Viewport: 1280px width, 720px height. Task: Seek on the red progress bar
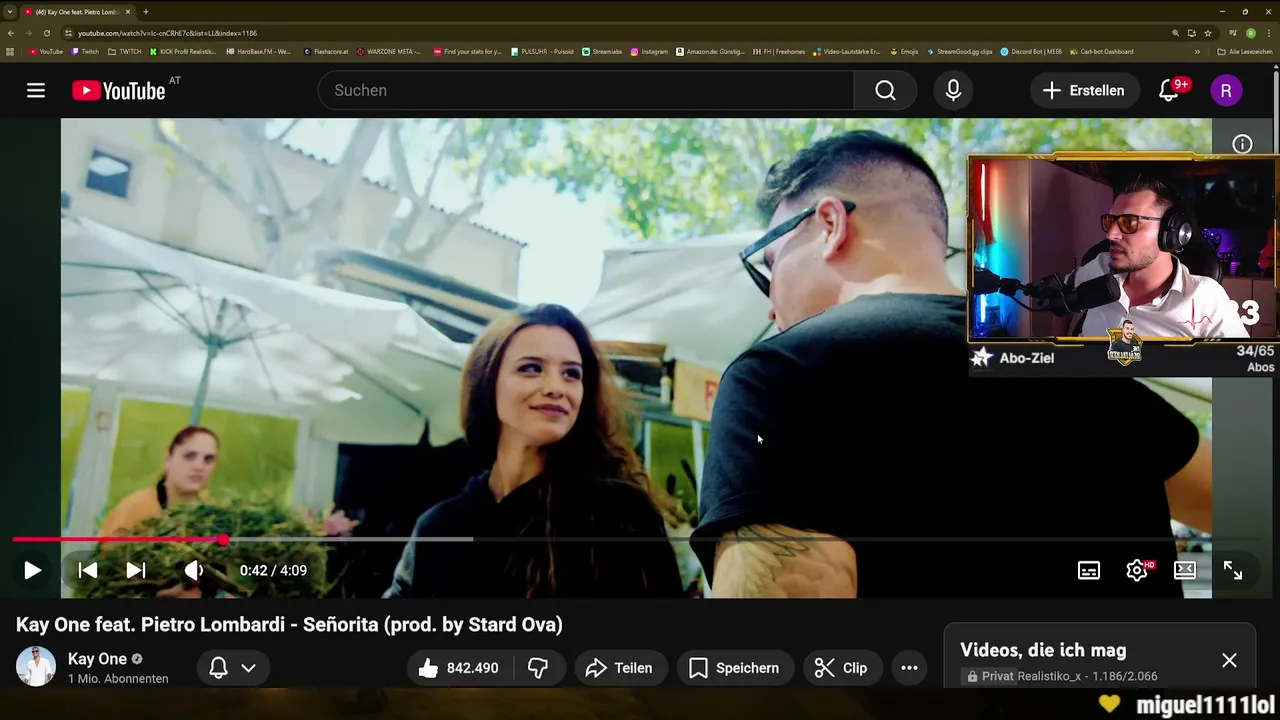(x=118, y=539)
